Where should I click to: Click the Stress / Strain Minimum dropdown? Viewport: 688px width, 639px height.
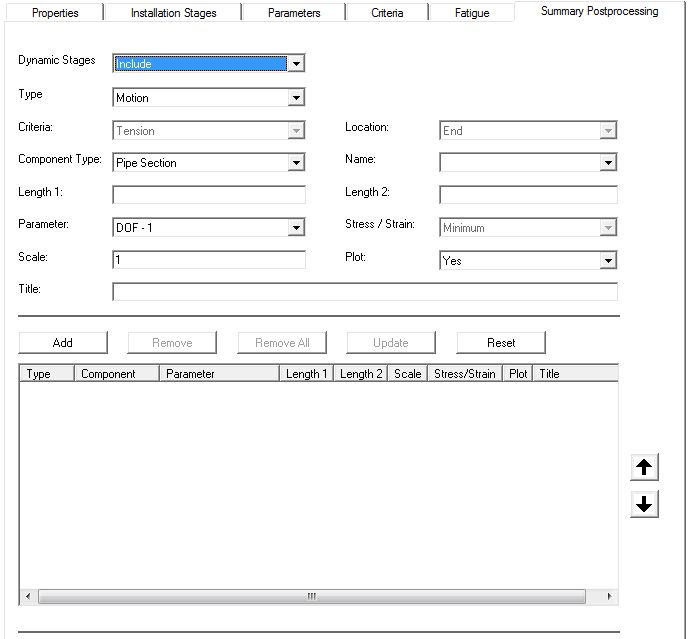point(528,228)
